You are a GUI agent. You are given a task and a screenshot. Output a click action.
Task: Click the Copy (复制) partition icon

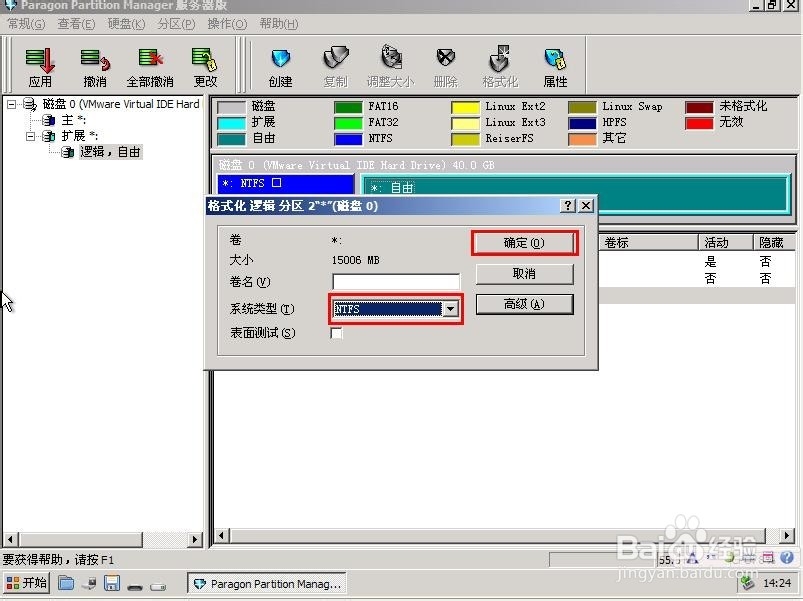coord(335,67)
